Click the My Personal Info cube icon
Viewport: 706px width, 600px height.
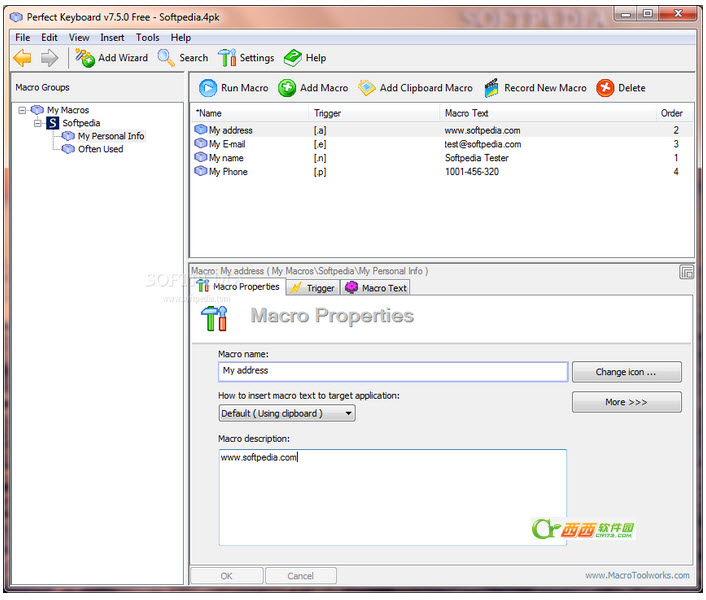68,136
